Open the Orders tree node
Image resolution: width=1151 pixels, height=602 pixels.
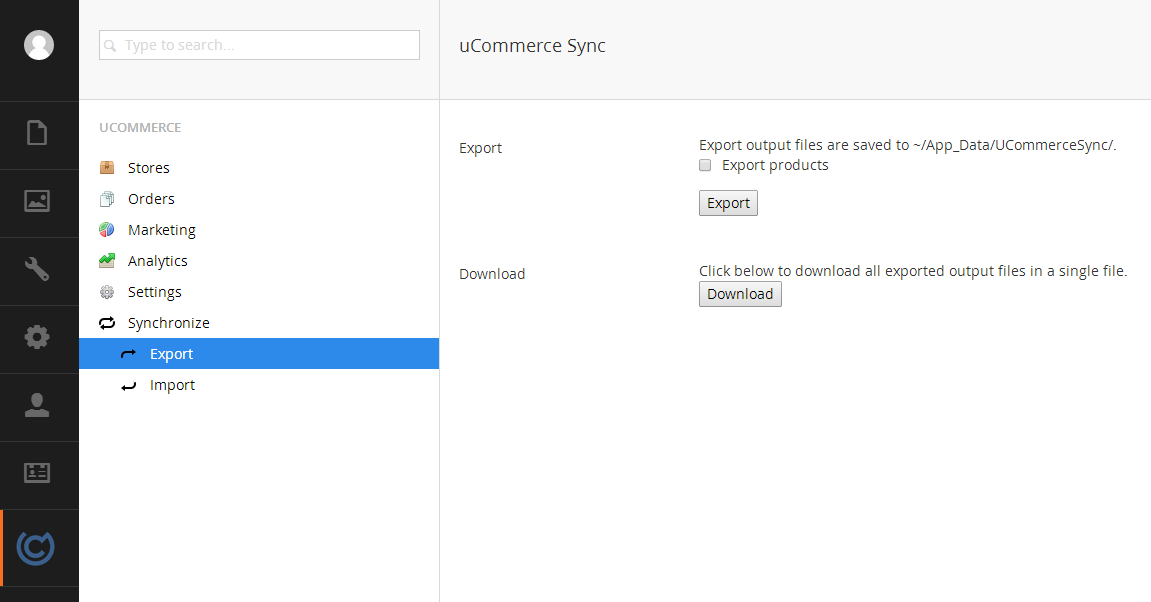(151, 199)
